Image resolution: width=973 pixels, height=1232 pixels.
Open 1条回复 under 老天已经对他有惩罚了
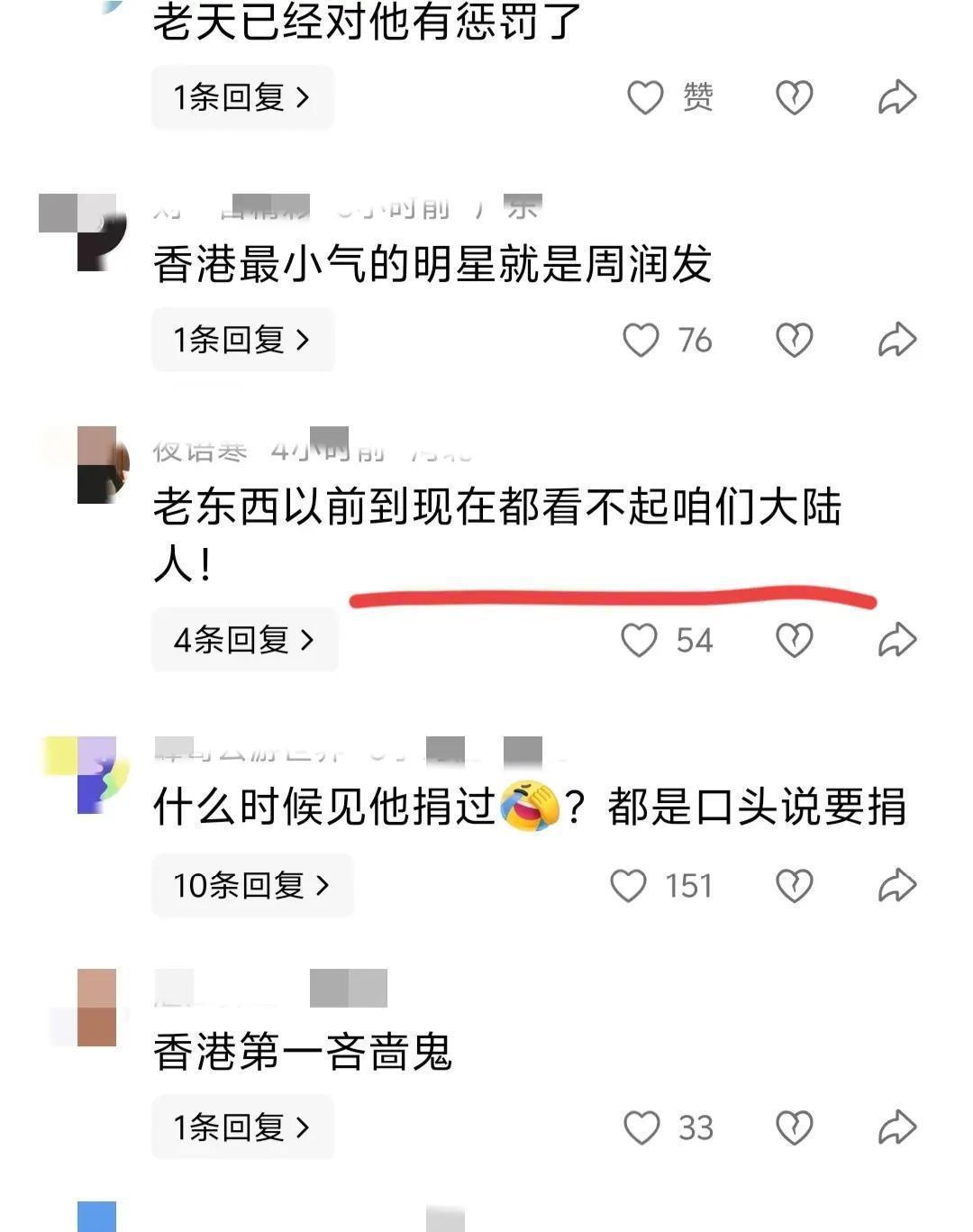242,97
